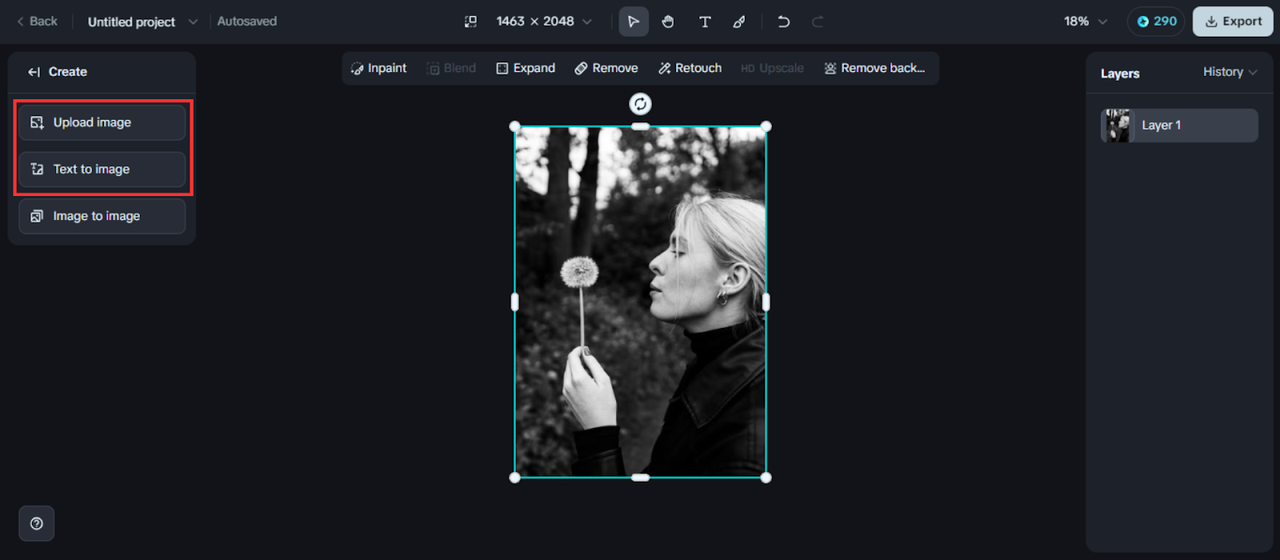1280x560 pixels.
Task: Choose Upload image
Action: click(x=102, y=122)
